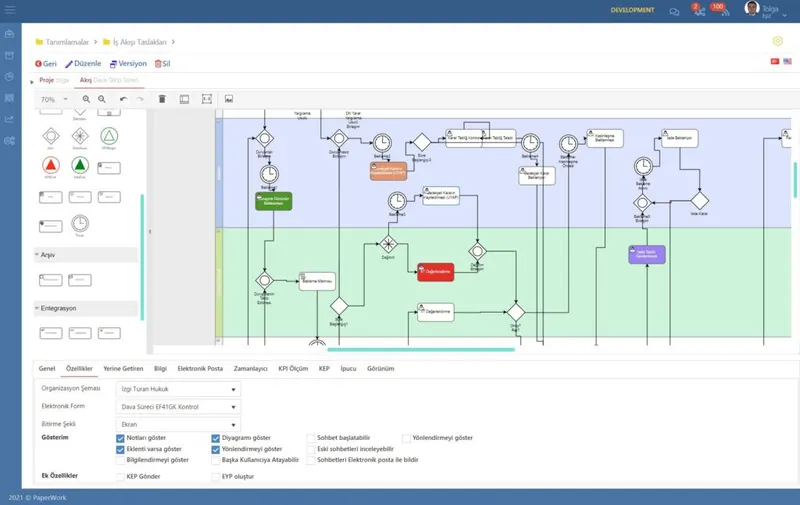Undo the last diagram change

point(123,99)
